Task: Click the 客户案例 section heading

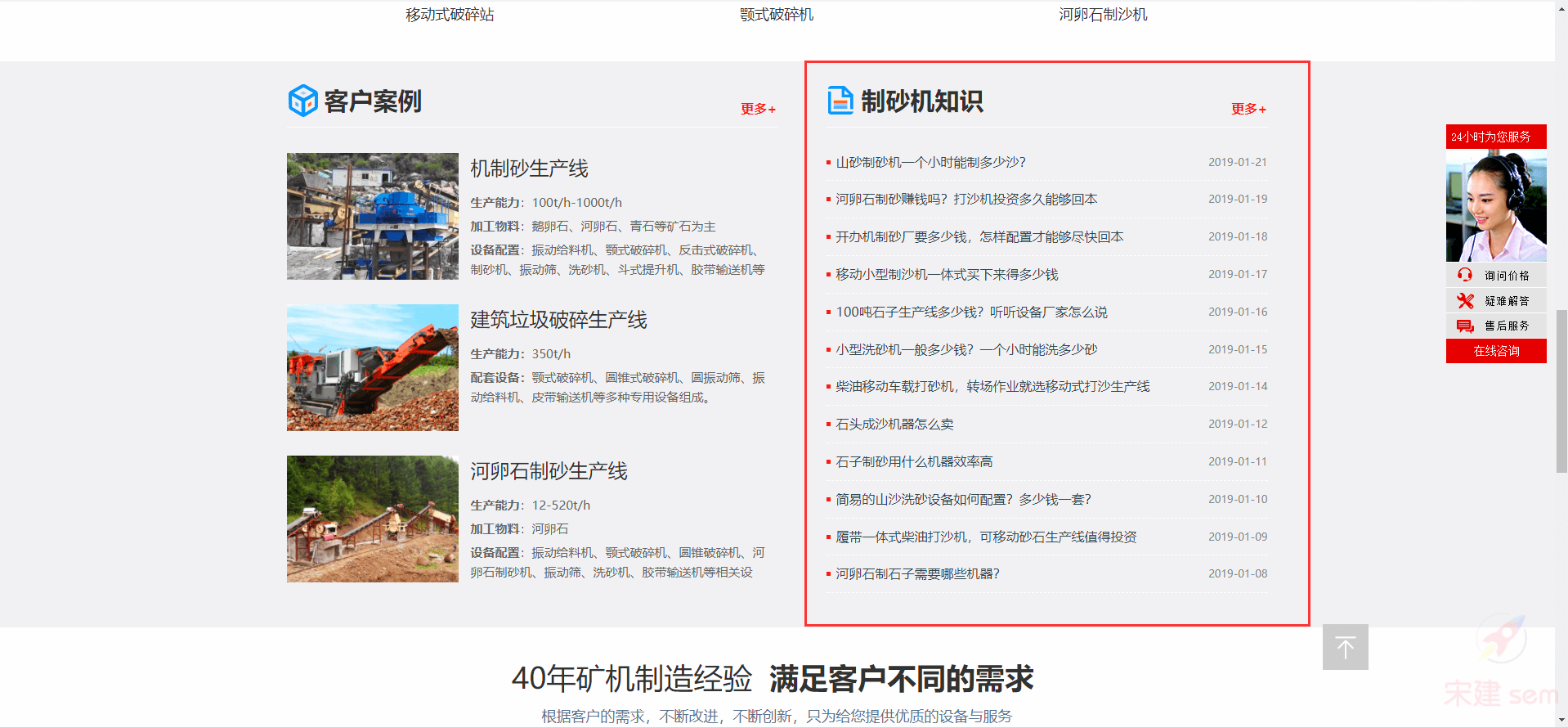Action: pos(373,101)
